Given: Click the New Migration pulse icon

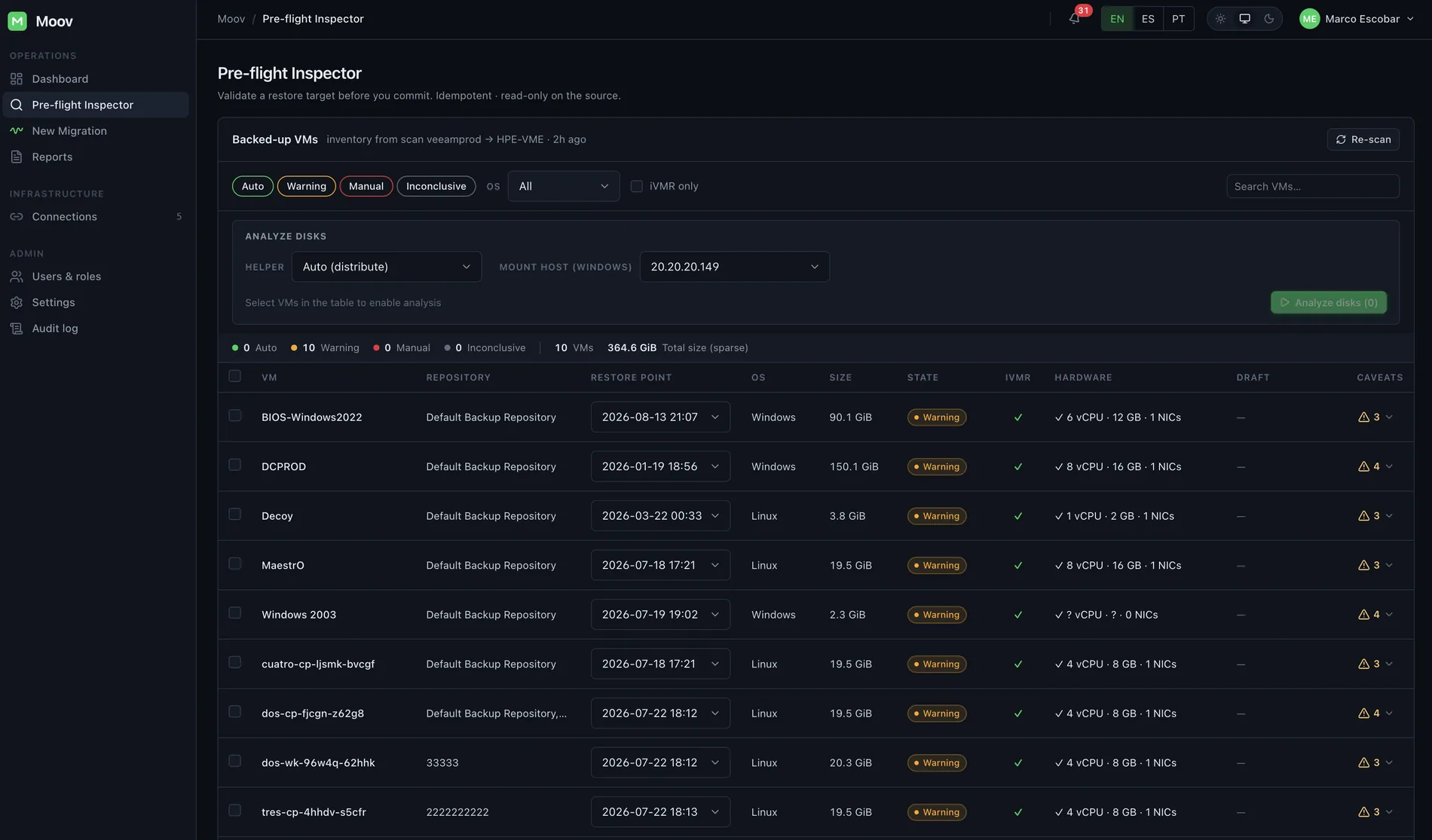Looking at the screenshot, I should pos(17,131).
